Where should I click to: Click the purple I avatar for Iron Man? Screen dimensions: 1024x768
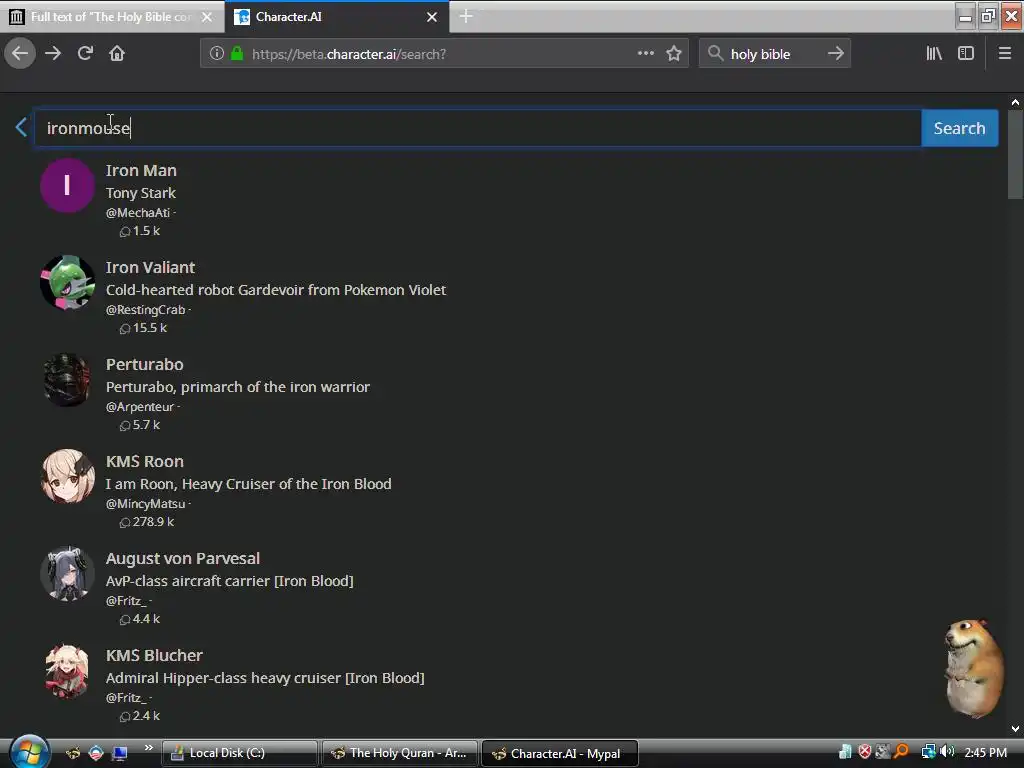(67, 185)
